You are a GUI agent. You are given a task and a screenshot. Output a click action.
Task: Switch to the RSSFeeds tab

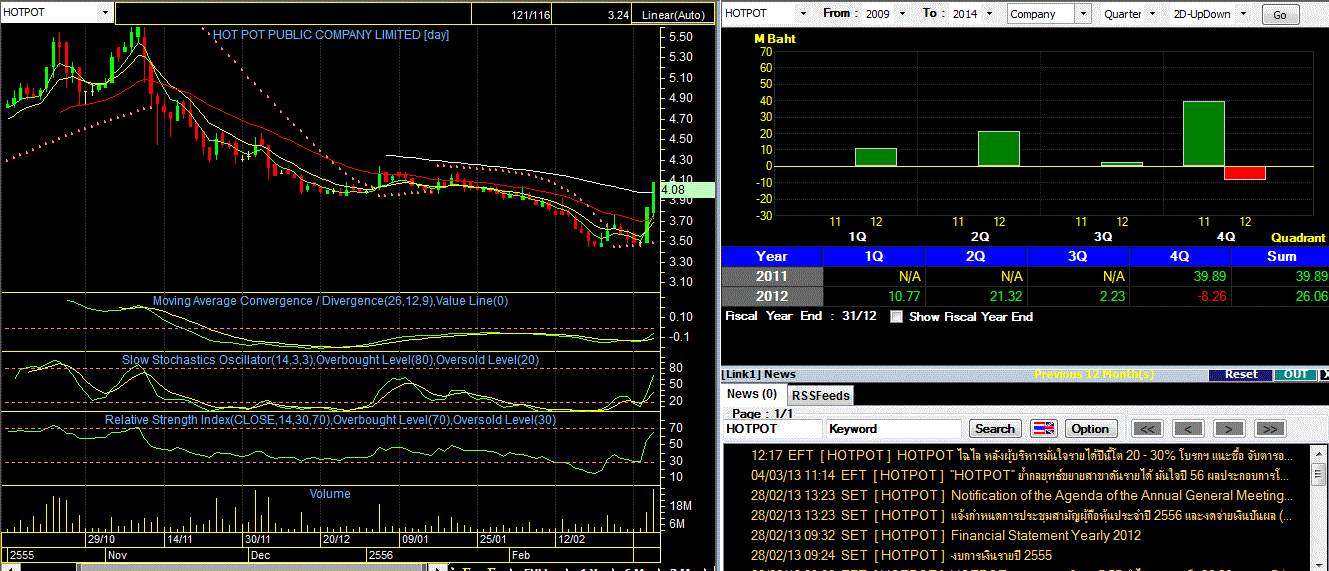820,395
